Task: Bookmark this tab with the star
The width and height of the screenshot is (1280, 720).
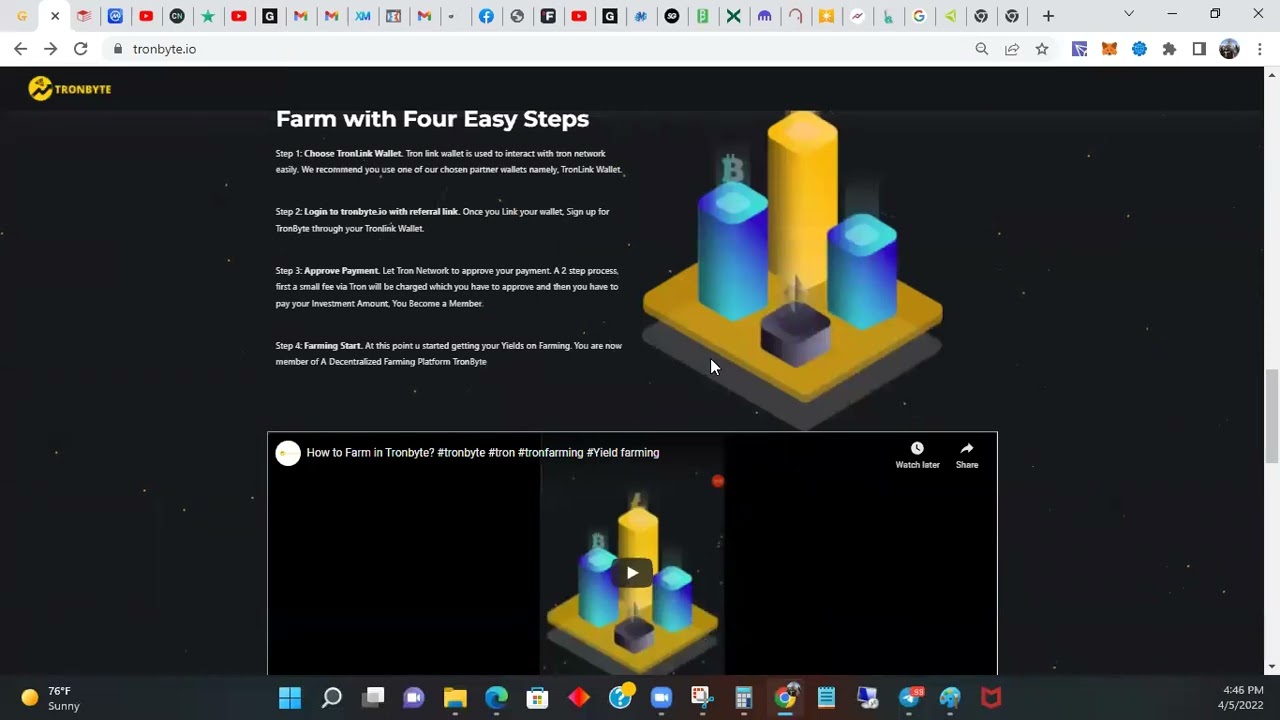Action: click(1042, 49)
